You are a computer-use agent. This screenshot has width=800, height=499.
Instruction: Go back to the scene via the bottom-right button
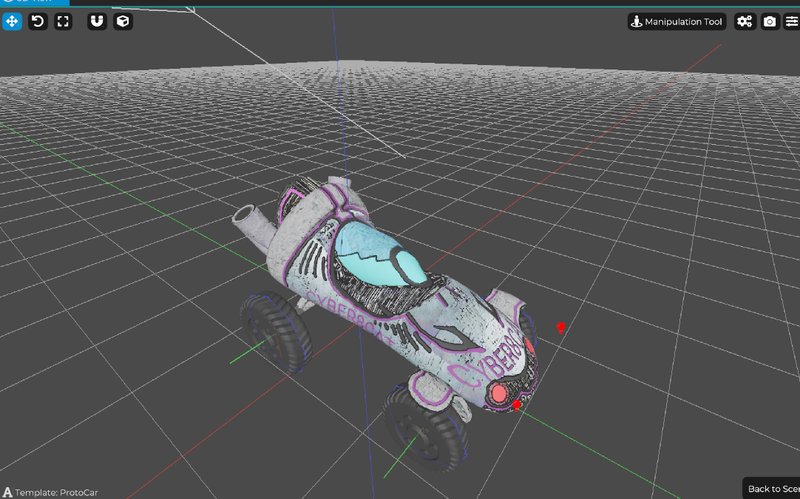[771, 488]
